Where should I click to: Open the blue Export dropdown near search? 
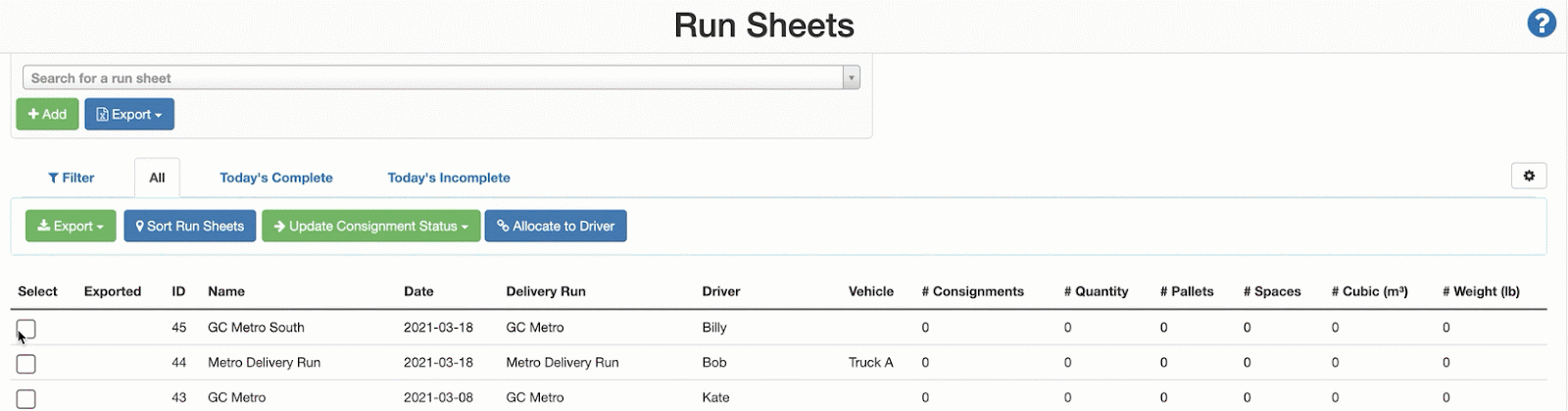pyautogui.click(x=129, y=114)
